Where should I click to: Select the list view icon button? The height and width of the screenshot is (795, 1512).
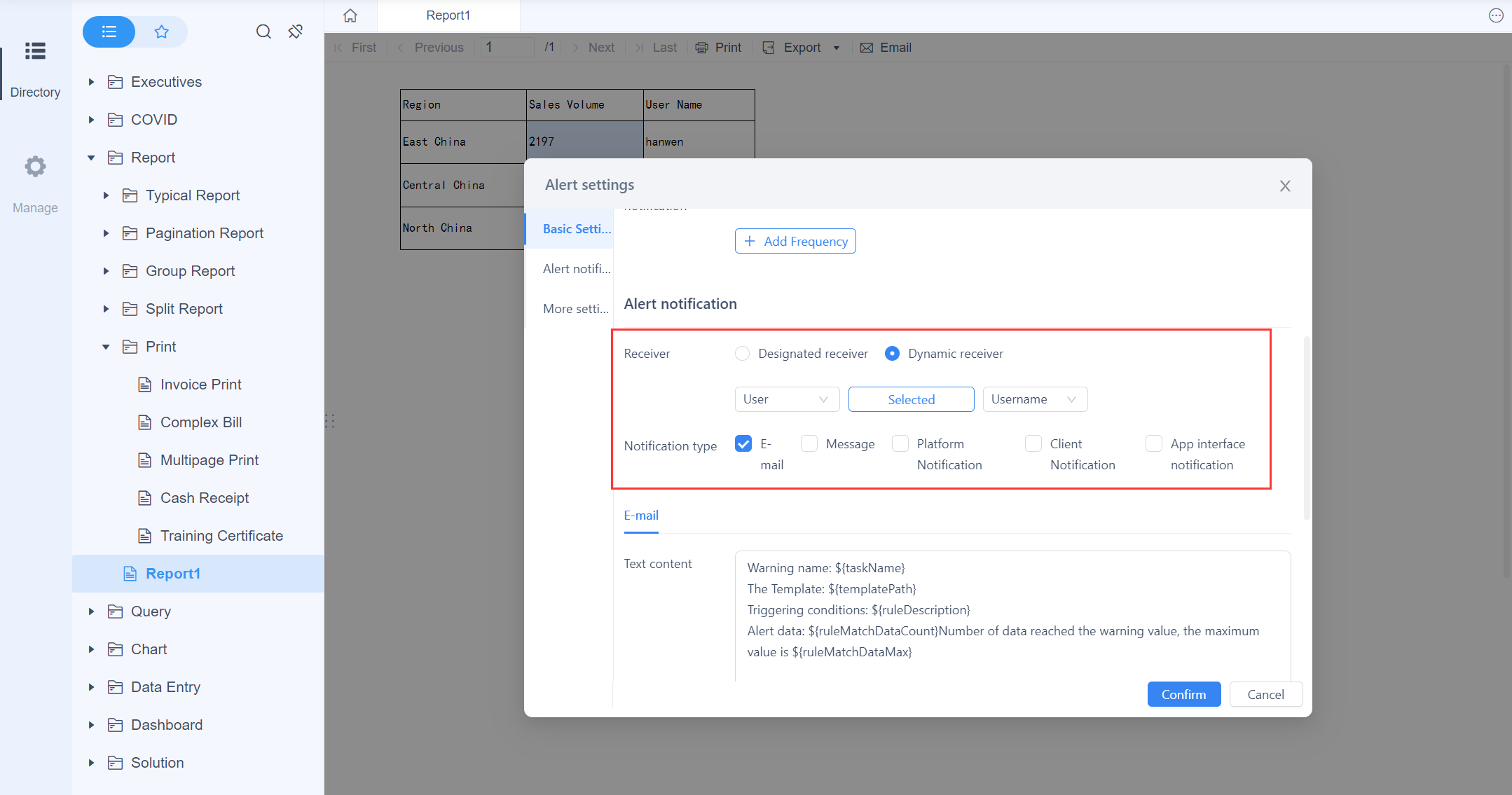coord(109,32)
